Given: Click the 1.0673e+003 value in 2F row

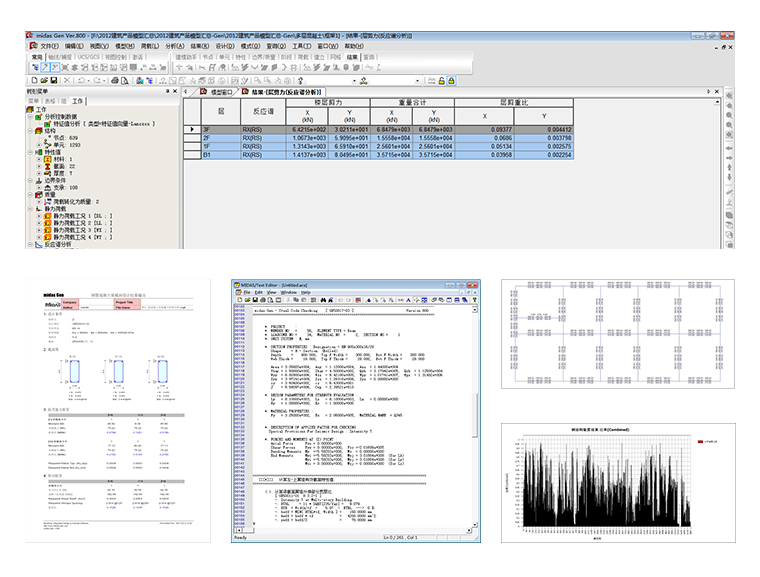Looking at the screenshot, I should click(x=307, y=138).
